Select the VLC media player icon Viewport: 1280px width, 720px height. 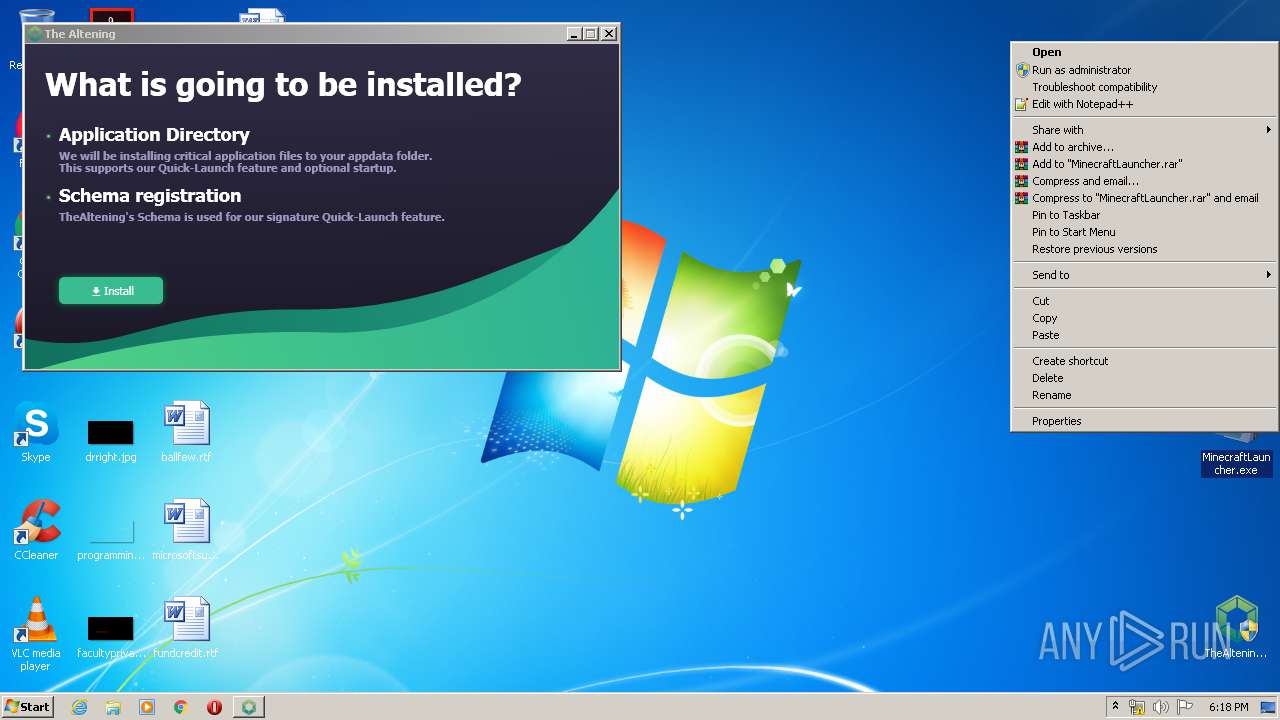pyautogui.click(x=36, y=634)
